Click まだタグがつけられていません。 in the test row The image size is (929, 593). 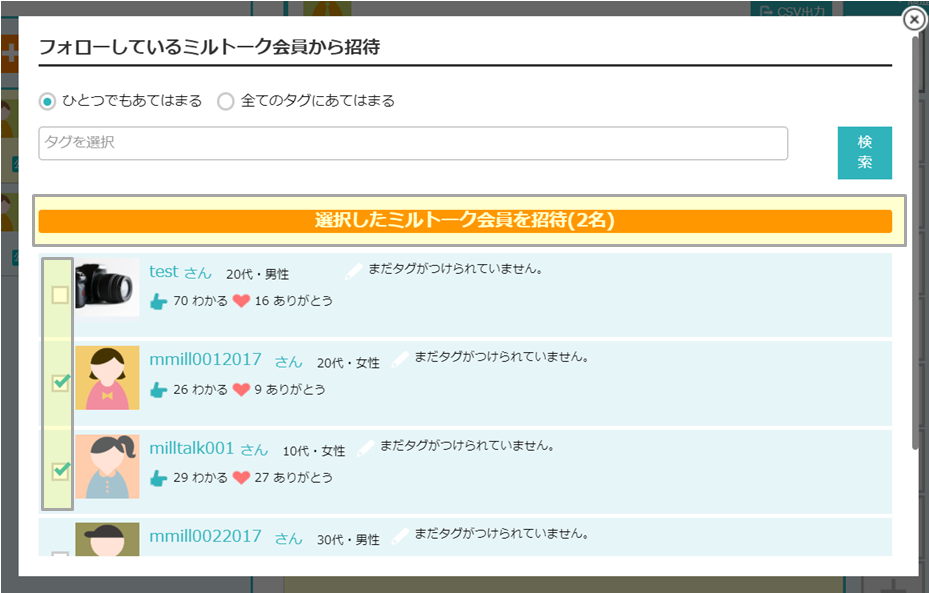coord(456,269)
